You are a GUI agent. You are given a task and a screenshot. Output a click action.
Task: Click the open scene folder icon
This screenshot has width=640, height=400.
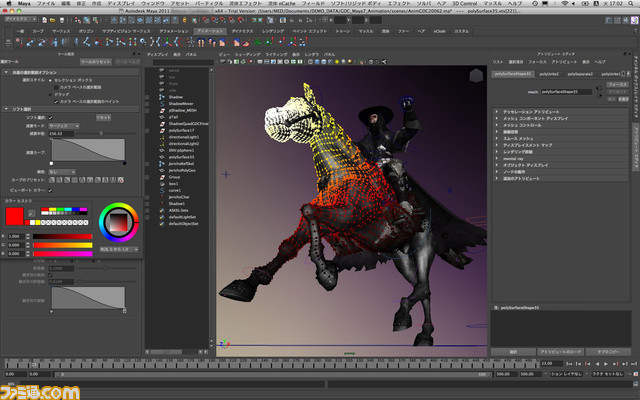[53, 20]
